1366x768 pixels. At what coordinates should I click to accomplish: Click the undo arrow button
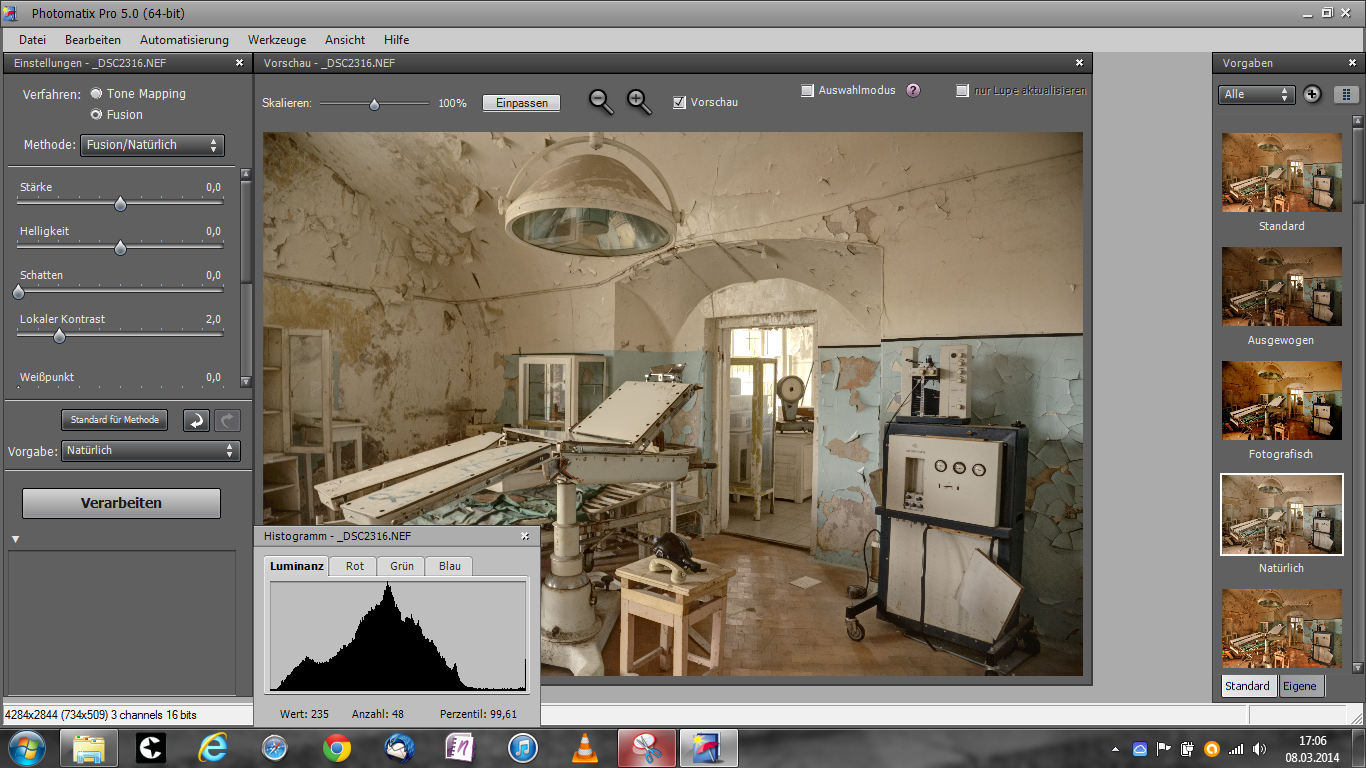[x=196, y=420]
